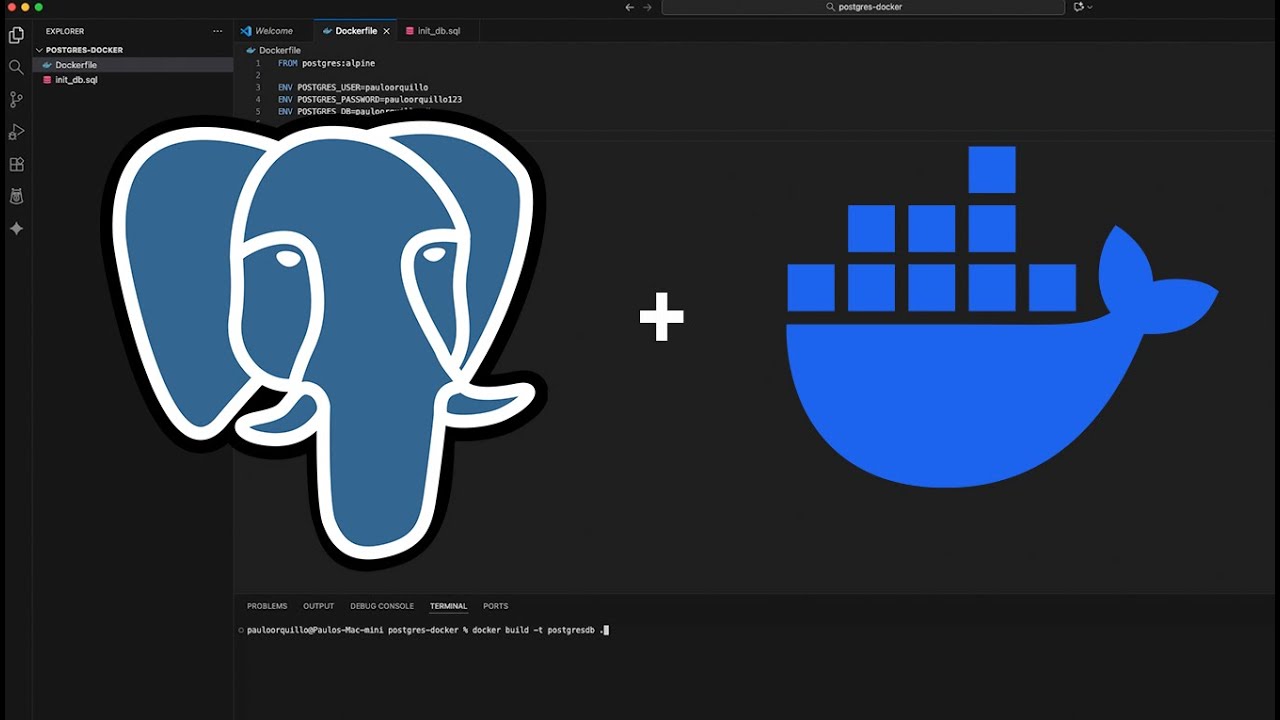The height and width of the screenshot is (720, 1280).
Task: Open the Explorer view in the activity bar
Action: click(16, 36)
